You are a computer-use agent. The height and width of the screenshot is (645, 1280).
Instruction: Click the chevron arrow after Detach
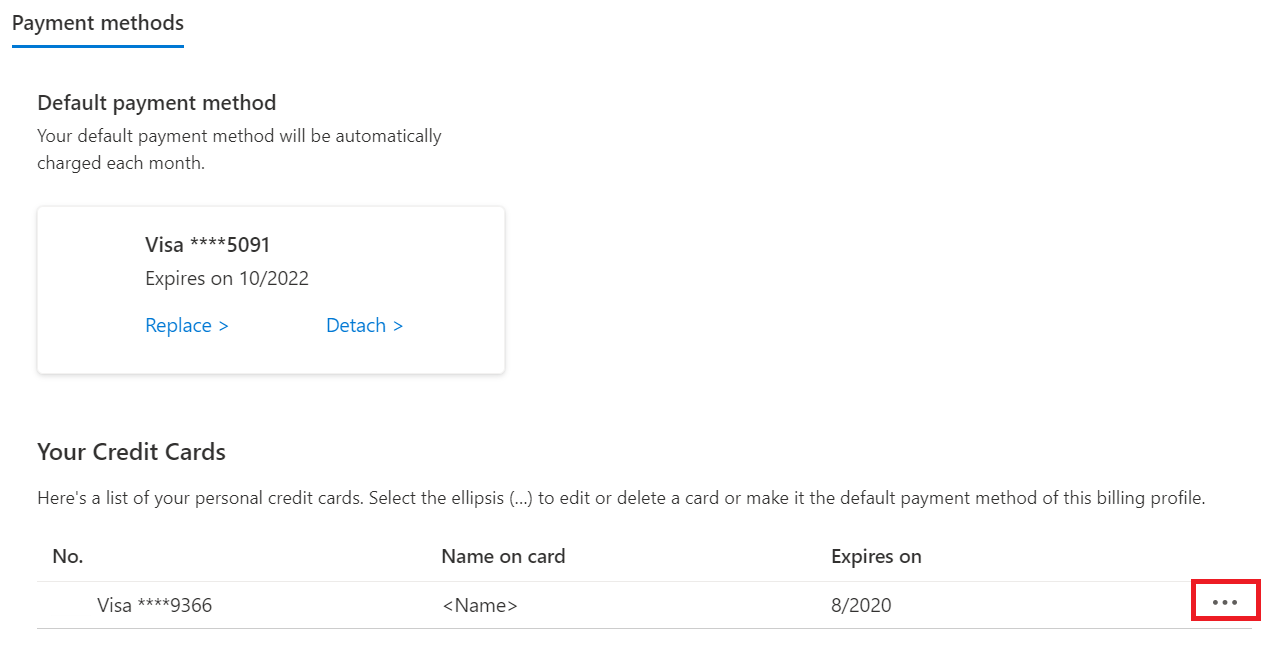click(x=398, y=326)
